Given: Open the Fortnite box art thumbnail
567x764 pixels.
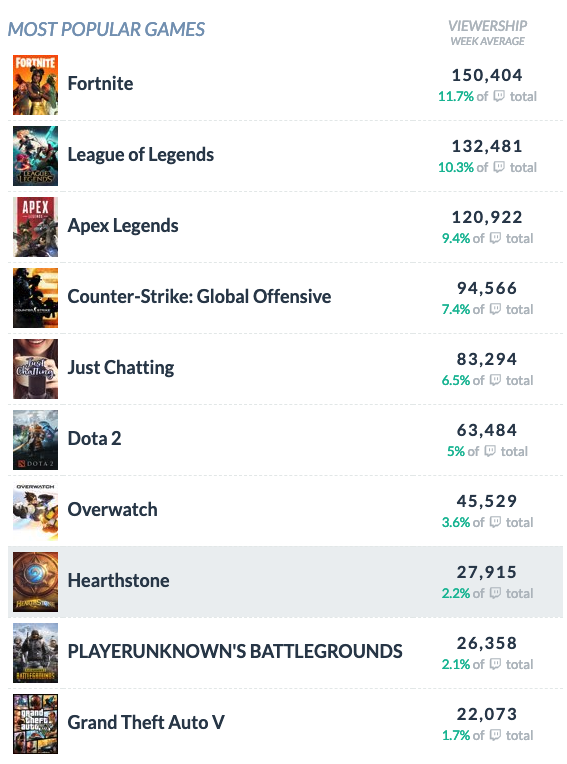Looking at the screenshot, I should pyautogui.click(x=35, y=85).
